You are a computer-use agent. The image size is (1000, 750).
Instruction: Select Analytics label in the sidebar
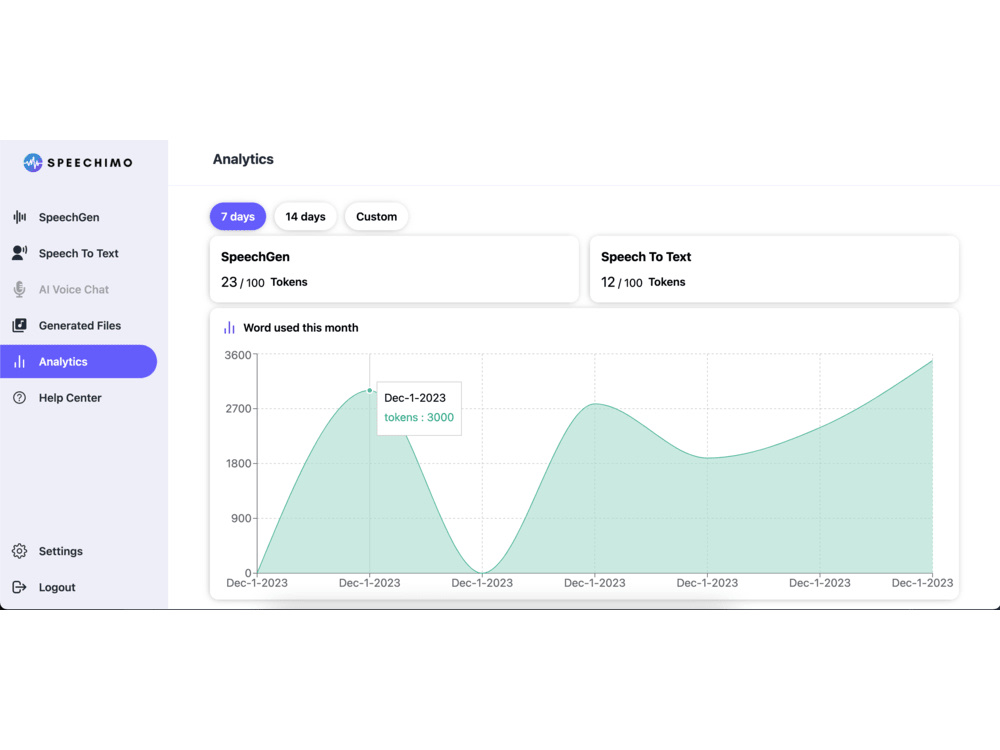pos(63,362)
